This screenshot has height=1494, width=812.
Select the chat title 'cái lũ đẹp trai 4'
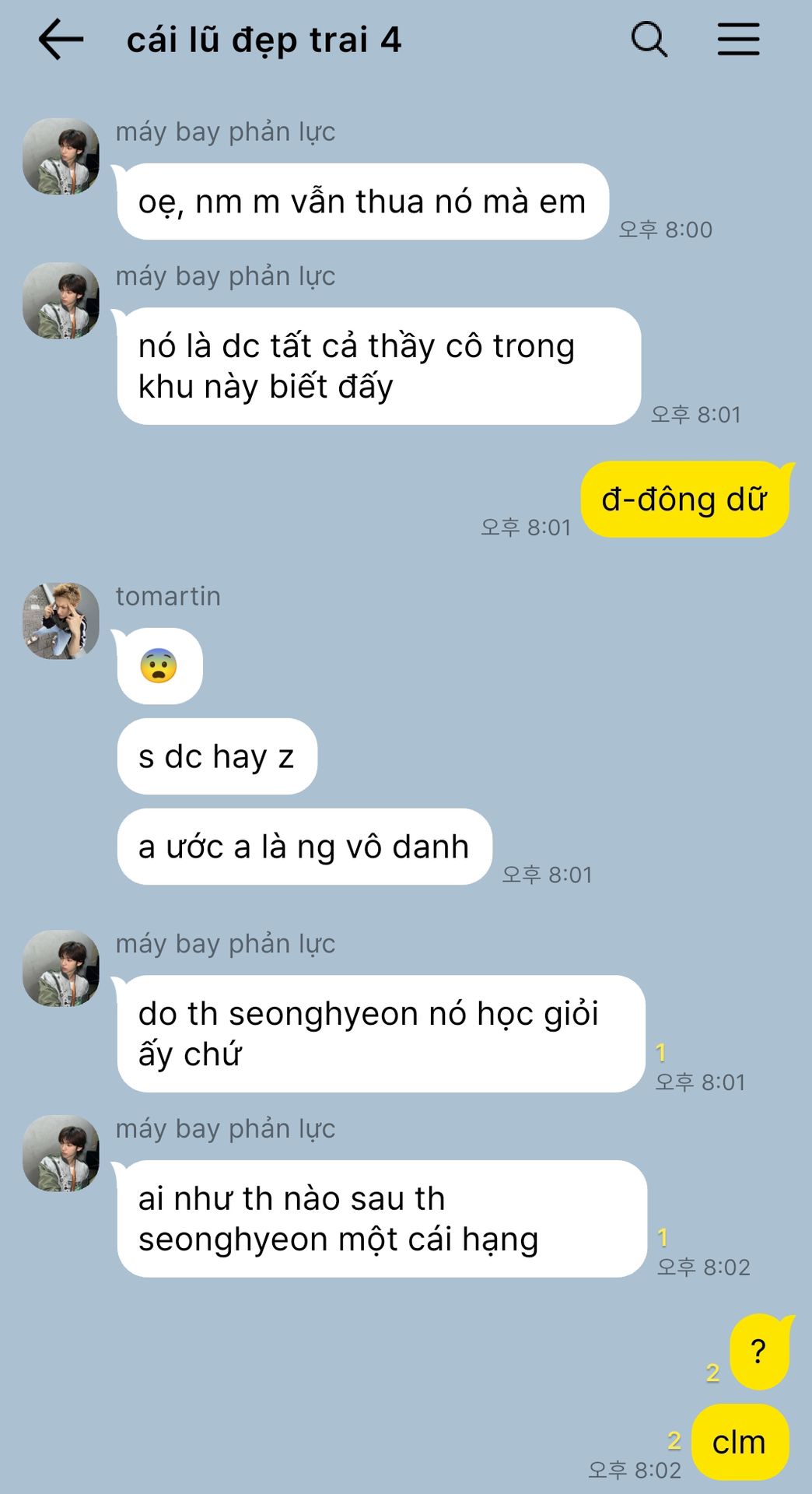[x=264, y=40]
